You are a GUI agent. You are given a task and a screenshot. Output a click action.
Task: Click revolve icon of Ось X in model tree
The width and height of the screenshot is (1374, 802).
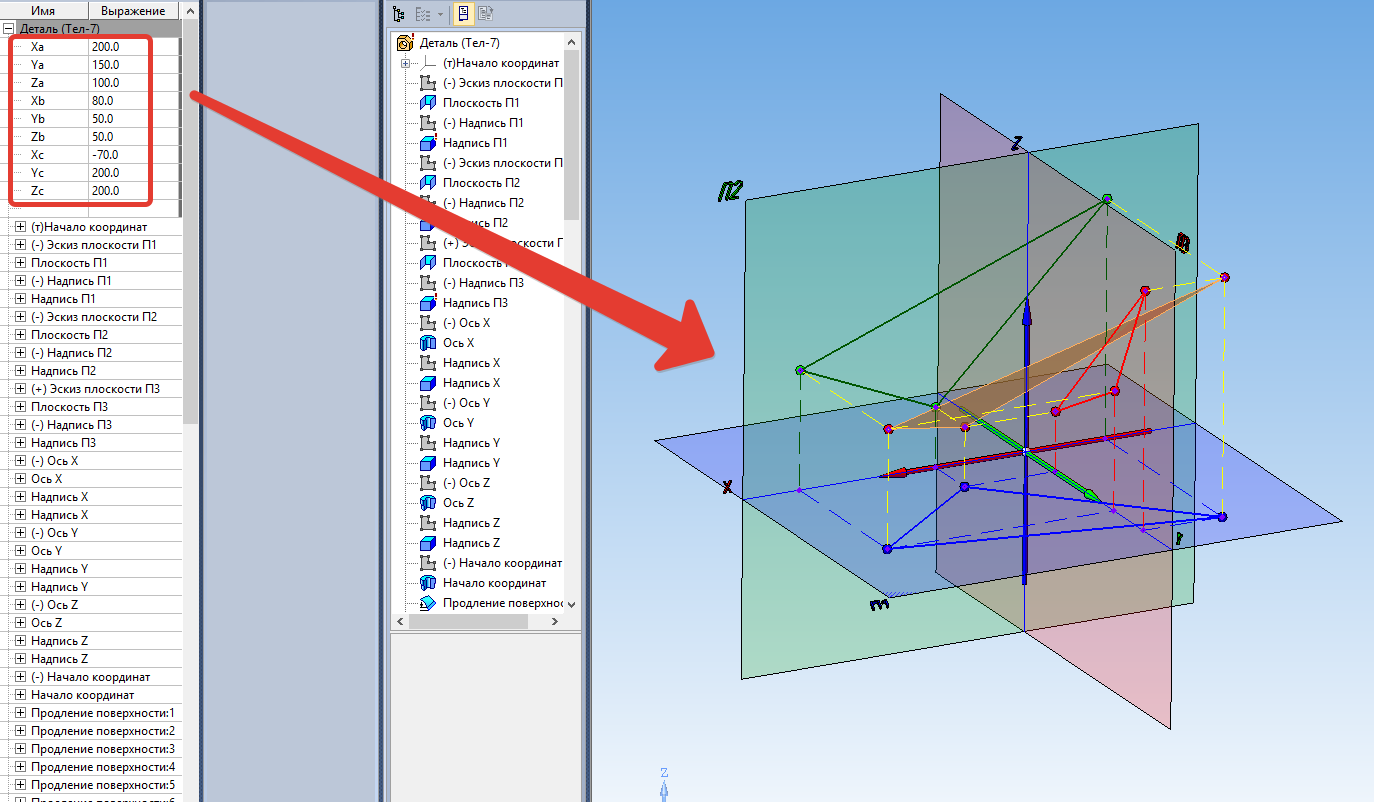428,343
